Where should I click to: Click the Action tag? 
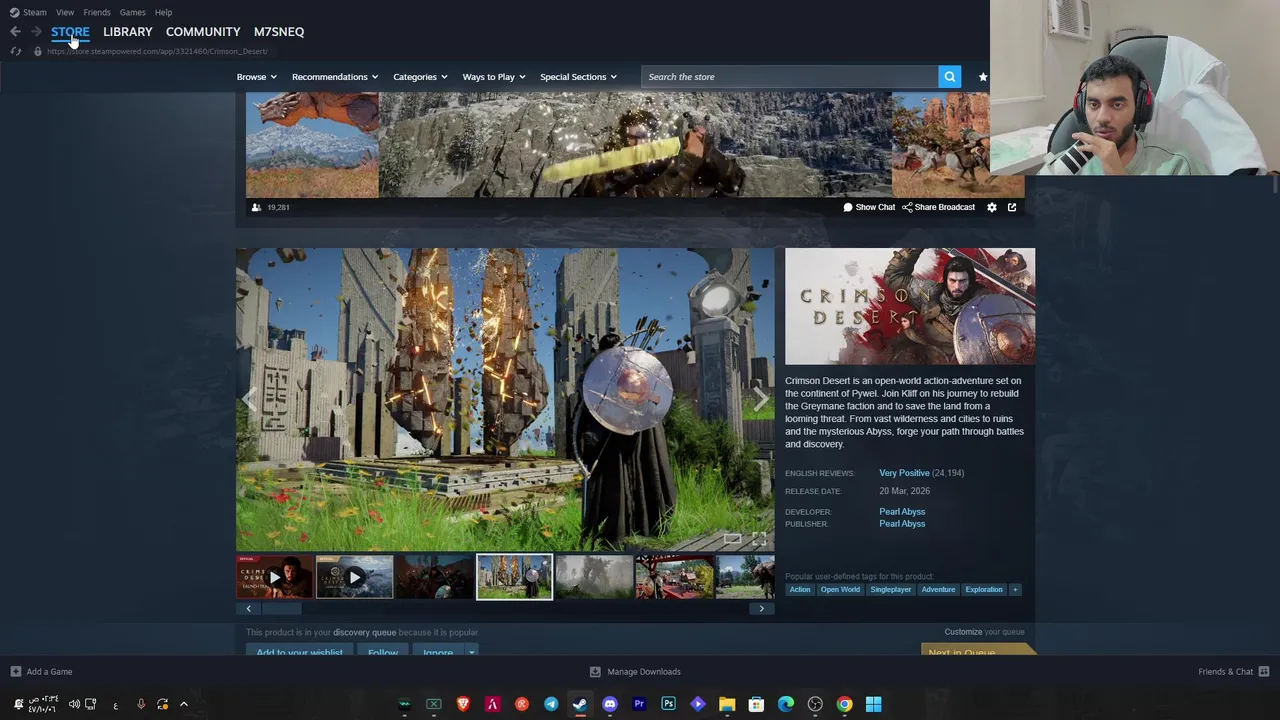(800, 590)
